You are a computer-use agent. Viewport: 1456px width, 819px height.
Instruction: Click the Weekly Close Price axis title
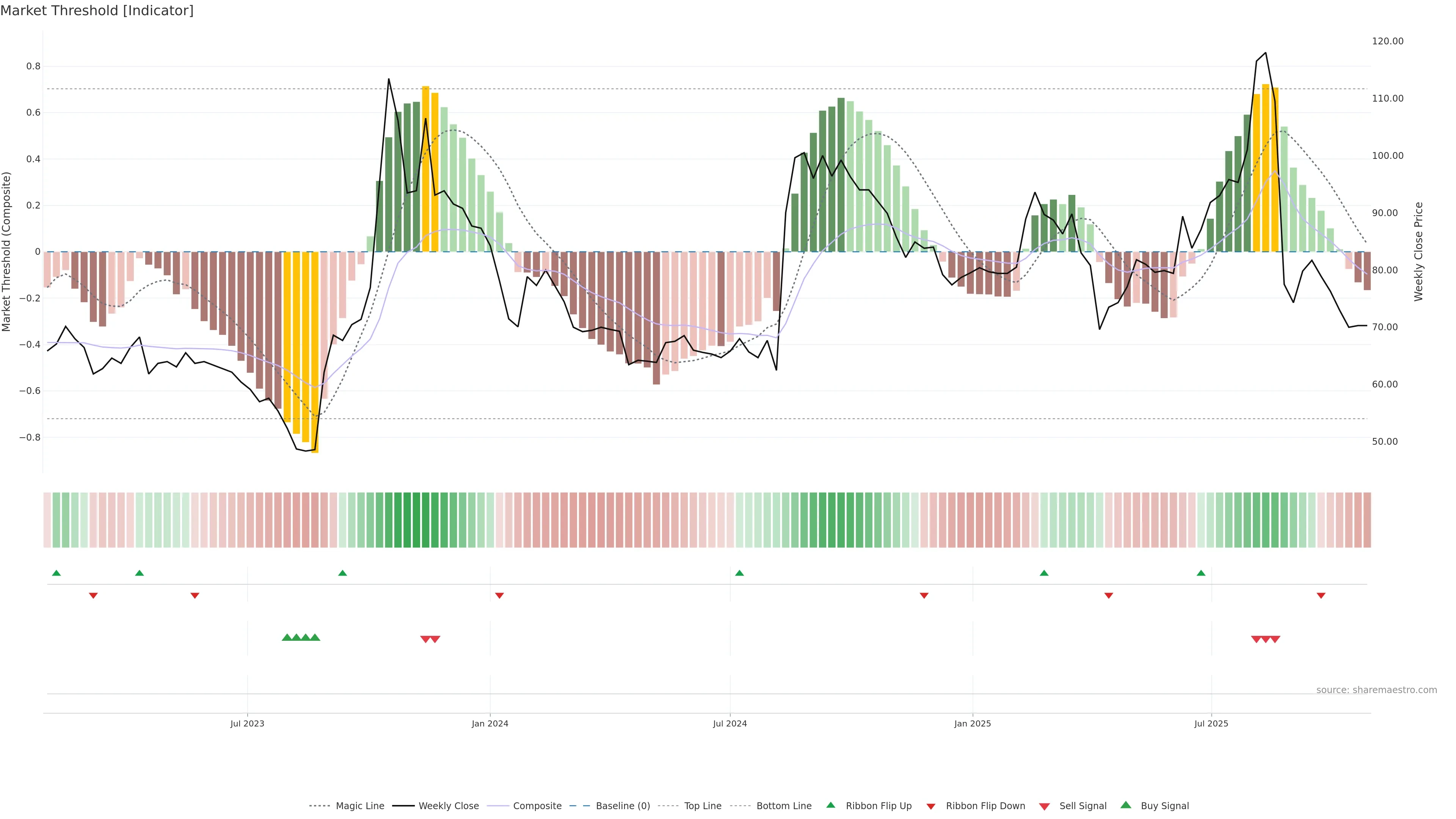tap(1418, 251)
